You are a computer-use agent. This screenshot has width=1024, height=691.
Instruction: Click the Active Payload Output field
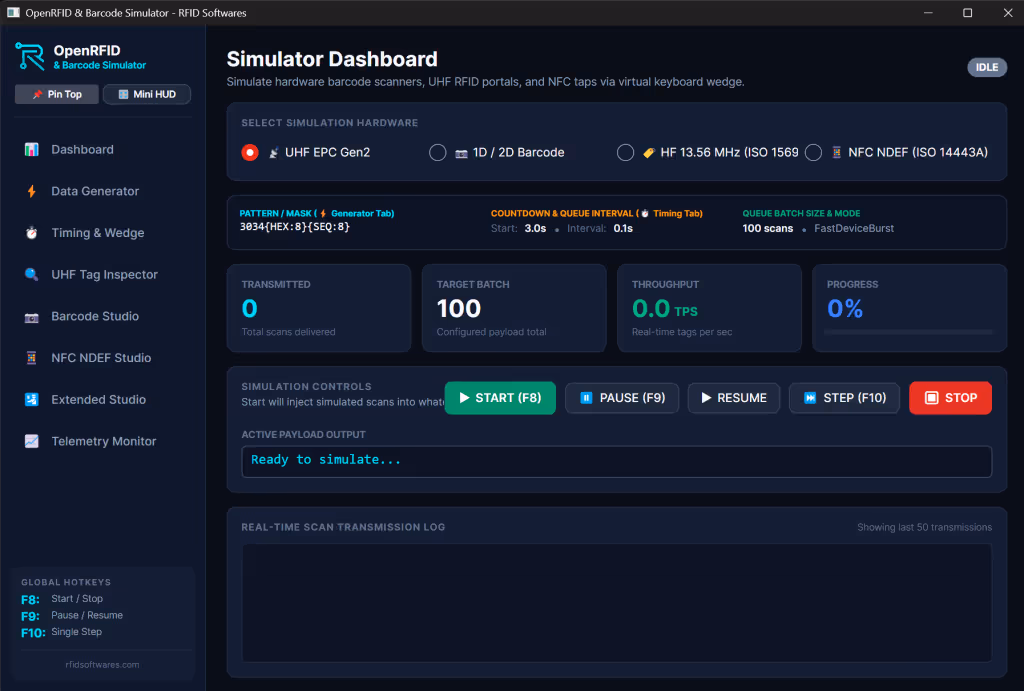click(x=616, y=461)
